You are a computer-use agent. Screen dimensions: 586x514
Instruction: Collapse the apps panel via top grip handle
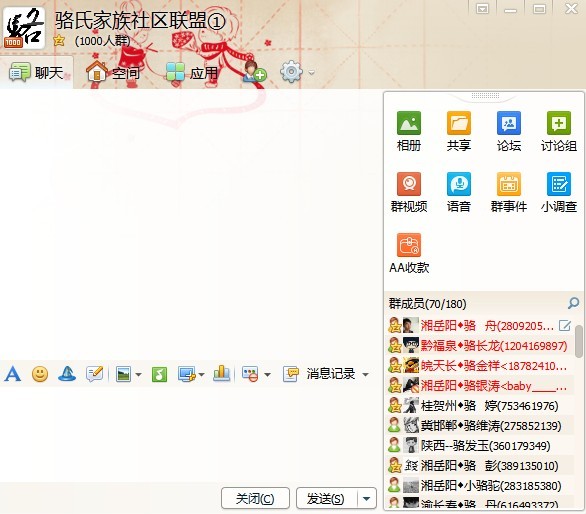[x=485, y=96]
